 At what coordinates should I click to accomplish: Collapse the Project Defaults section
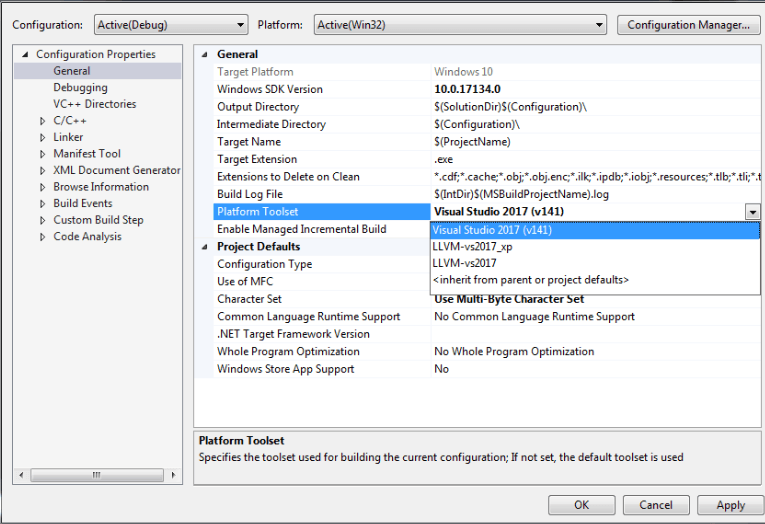coord(206,247)
